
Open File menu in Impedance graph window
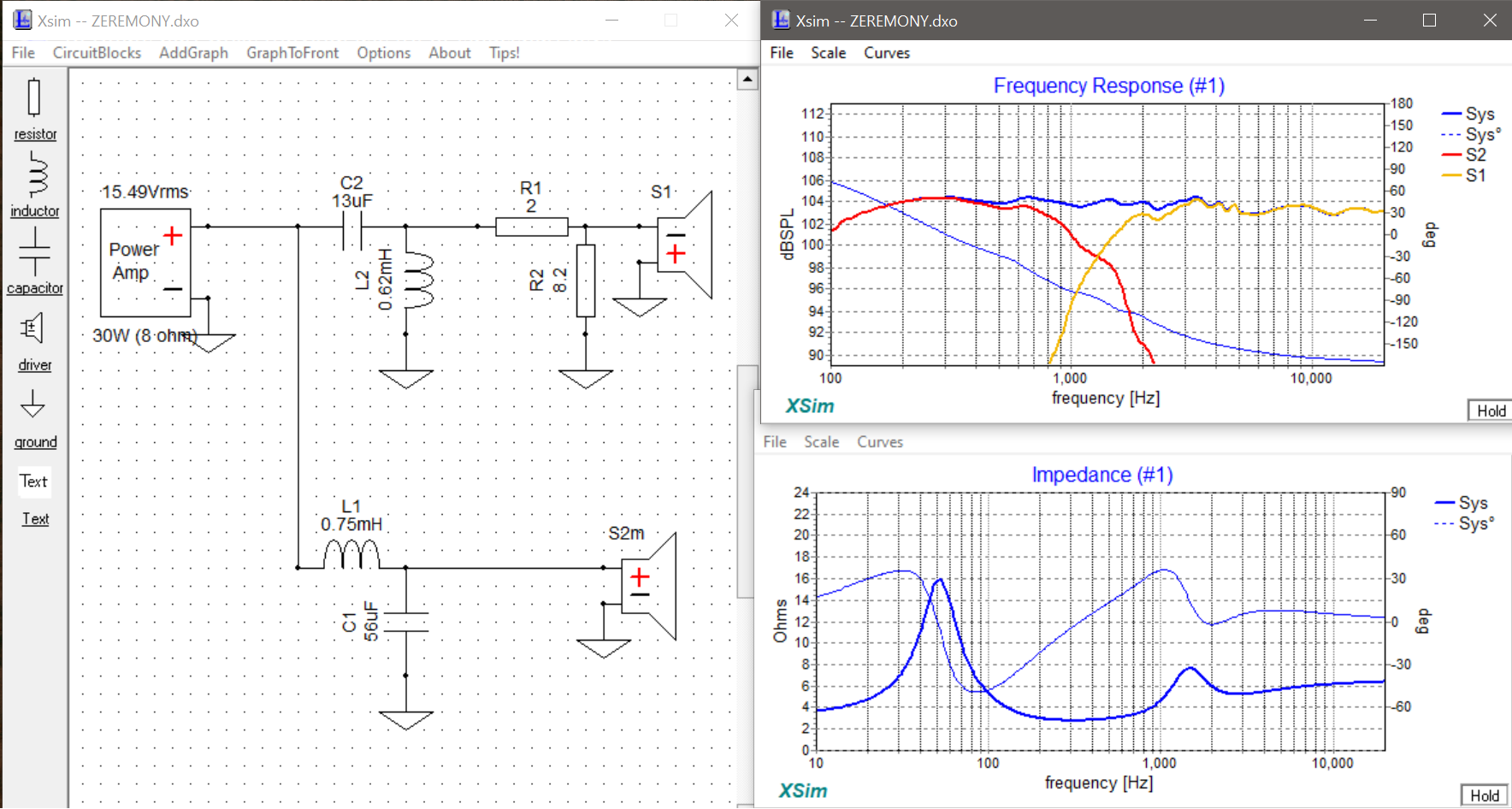click(775, 442)
